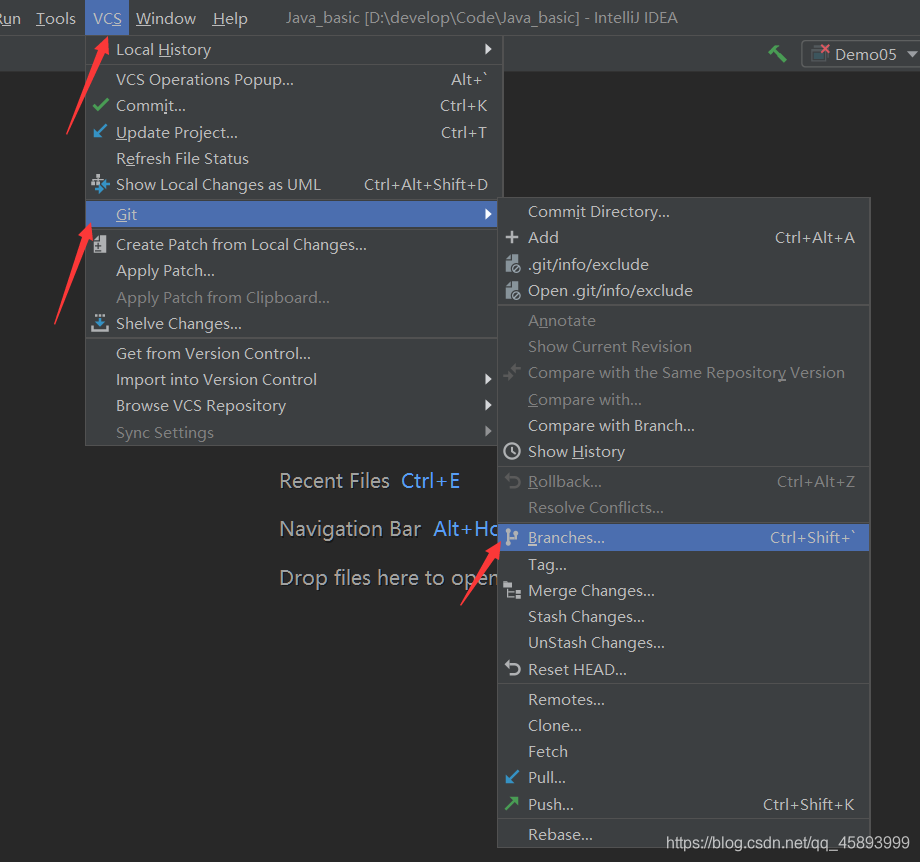Expand the Local History submenu
The height and width of the screenshot is (862, 920).
point(488,49)
